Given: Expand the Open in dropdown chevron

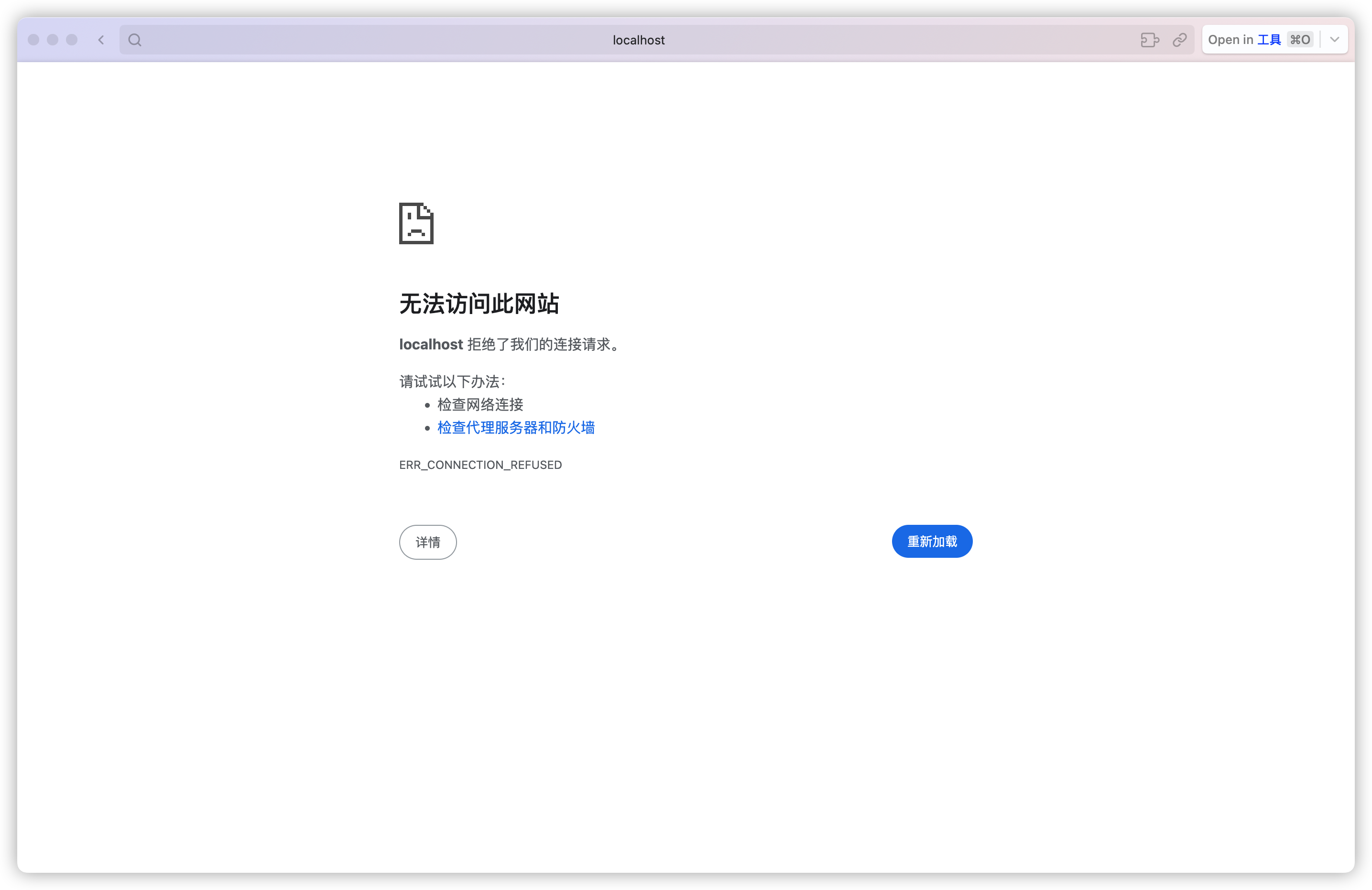Looking at the screenshot, I should click(x=1335, y=40).
